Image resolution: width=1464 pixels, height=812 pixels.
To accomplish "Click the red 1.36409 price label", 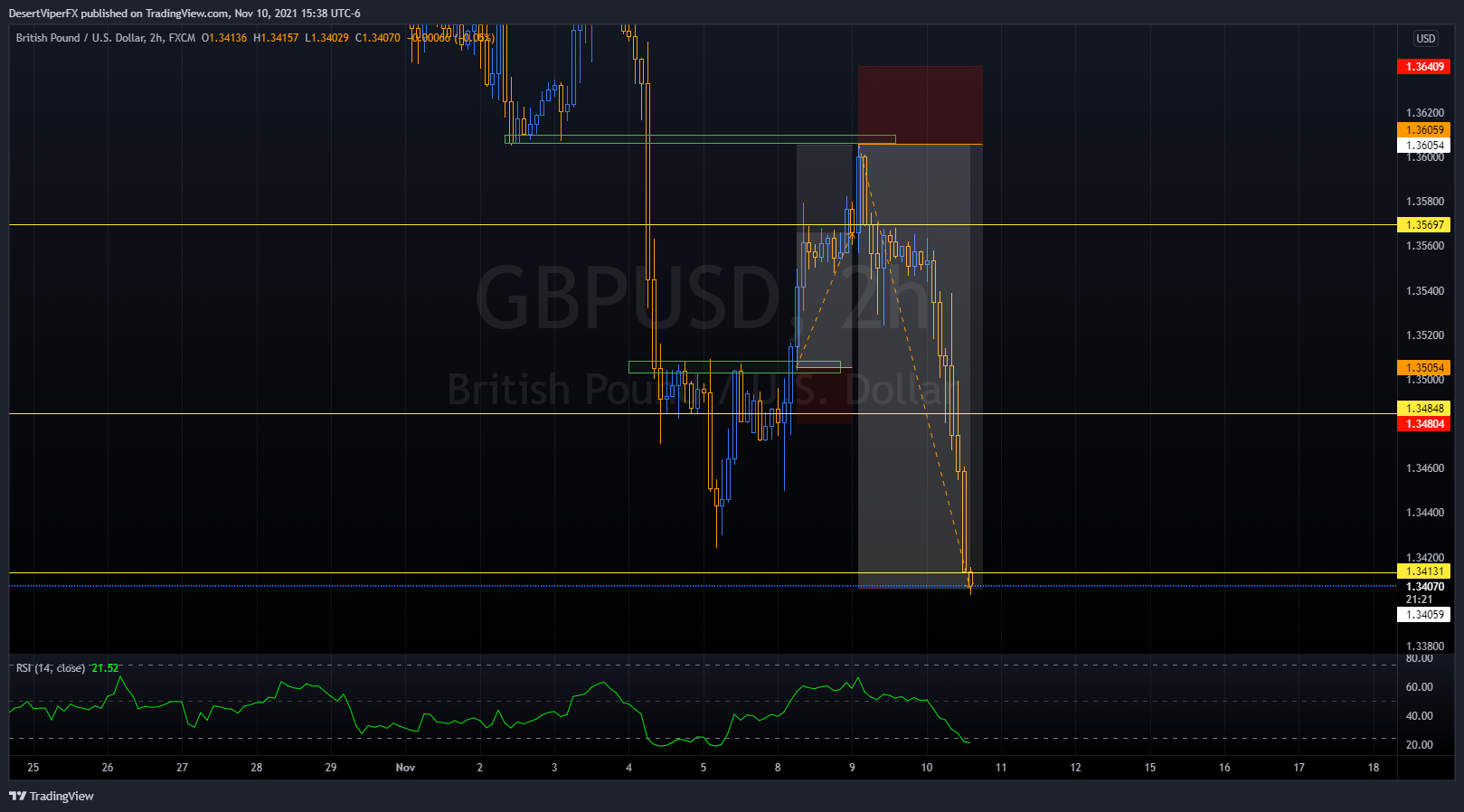I will [1424, 67].
